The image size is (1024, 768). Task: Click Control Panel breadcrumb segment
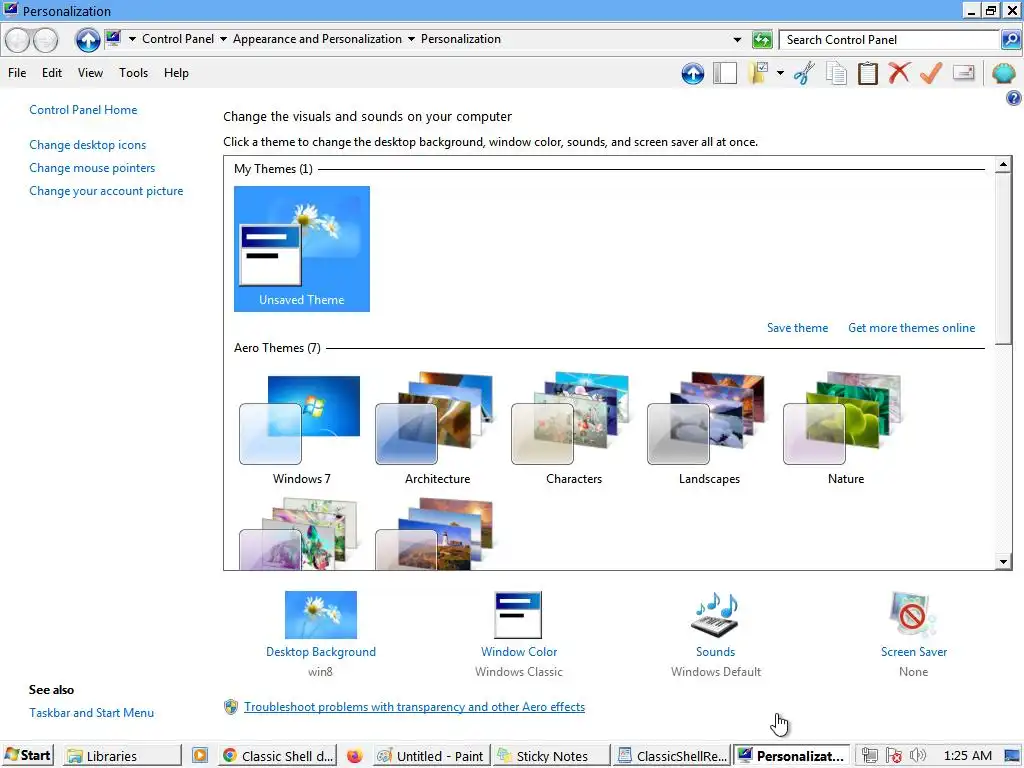click(x=178, y=39)
